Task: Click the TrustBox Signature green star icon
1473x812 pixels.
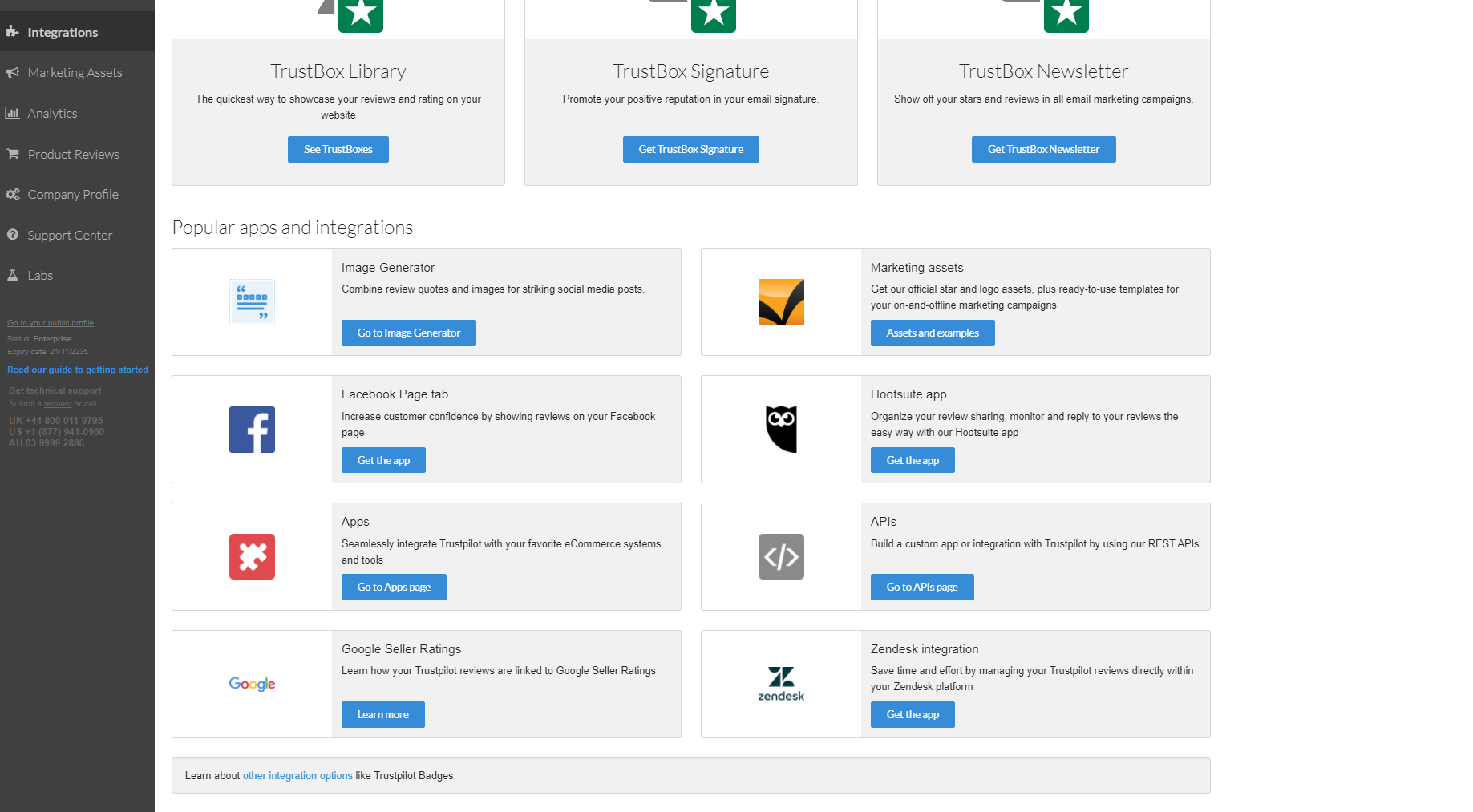Action: point(714,14)
